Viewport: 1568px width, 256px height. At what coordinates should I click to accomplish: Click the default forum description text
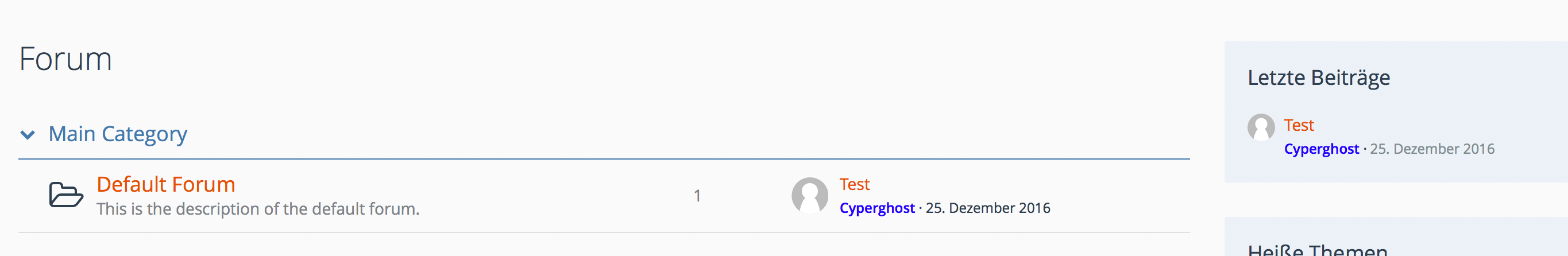(x=257, y=209)
